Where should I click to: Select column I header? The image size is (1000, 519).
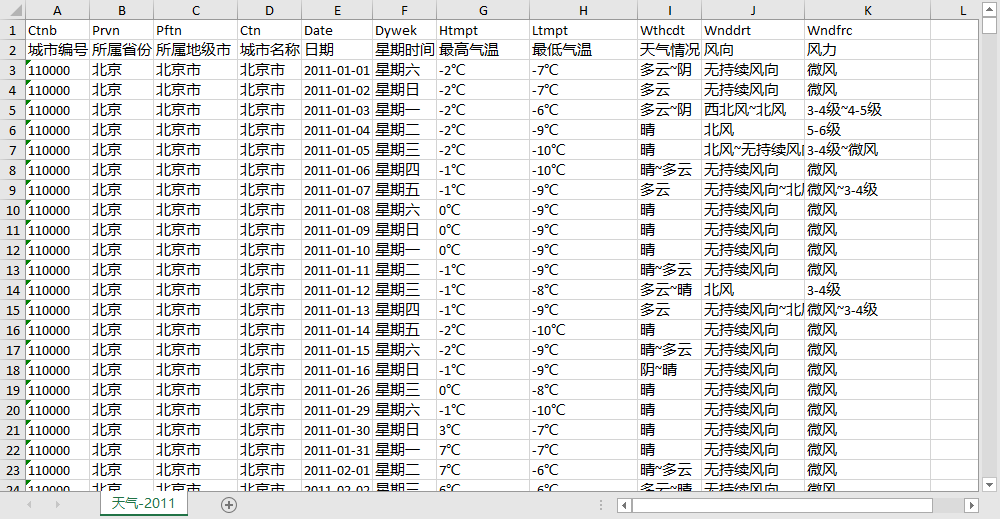[x=670, y=11]
